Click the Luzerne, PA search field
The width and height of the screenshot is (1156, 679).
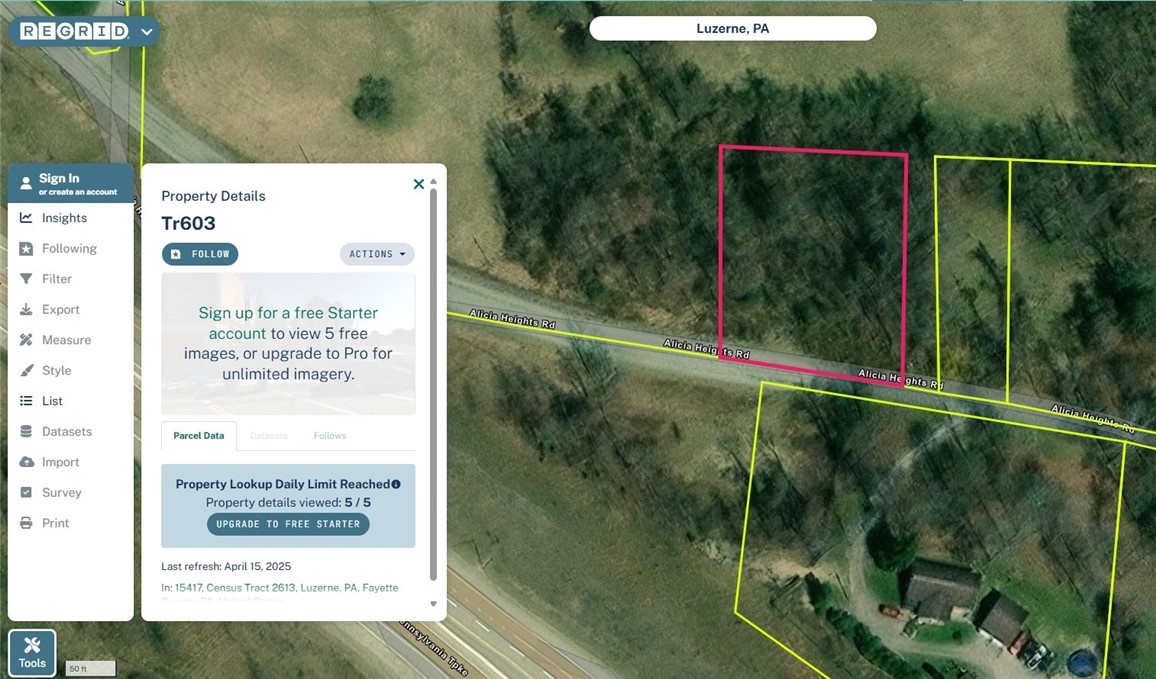(x=733, y=29)
